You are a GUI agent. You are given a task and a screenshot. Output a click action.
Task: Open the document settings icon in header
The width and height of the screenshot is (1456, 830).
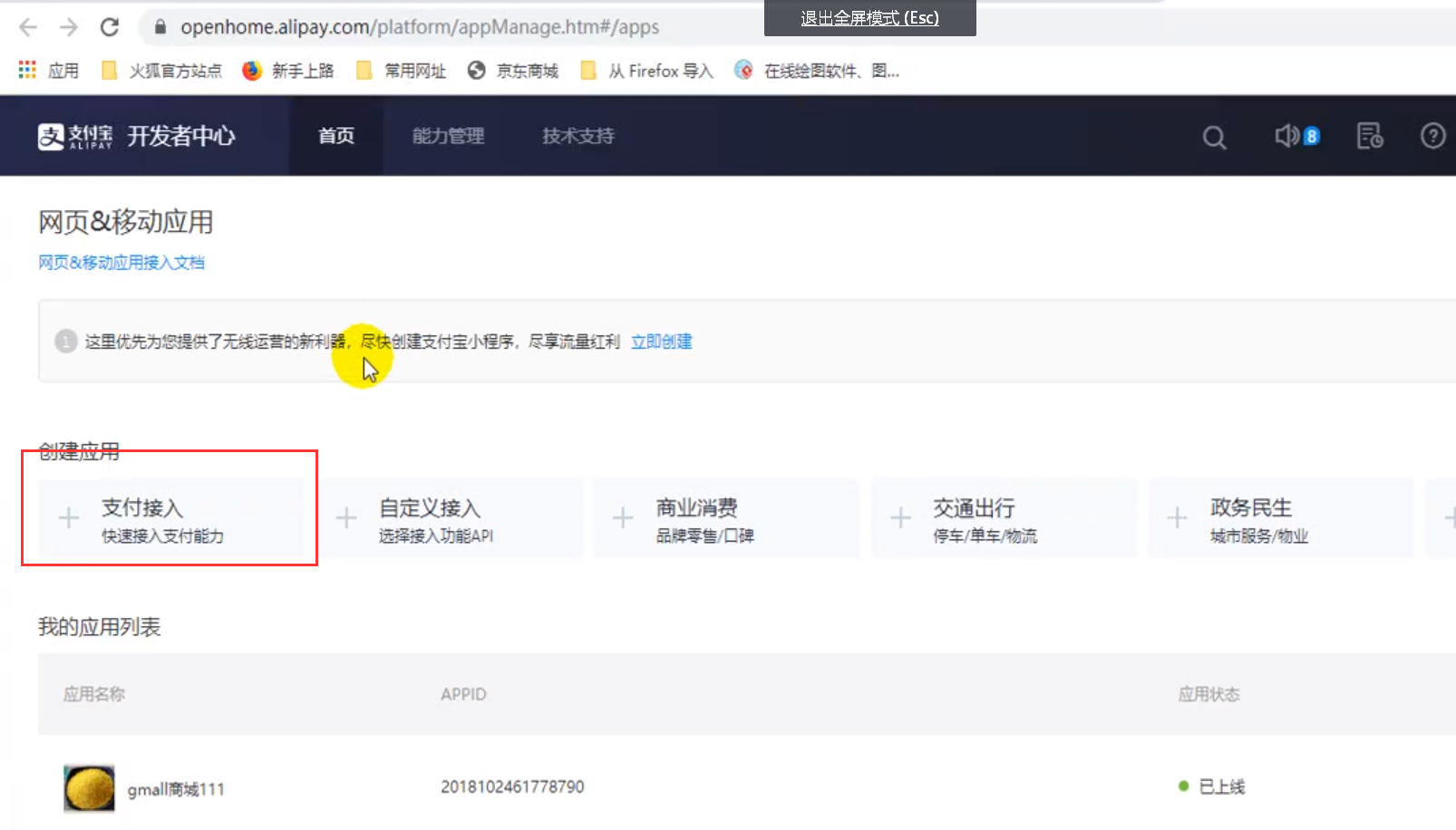(x=1369, y=136)
